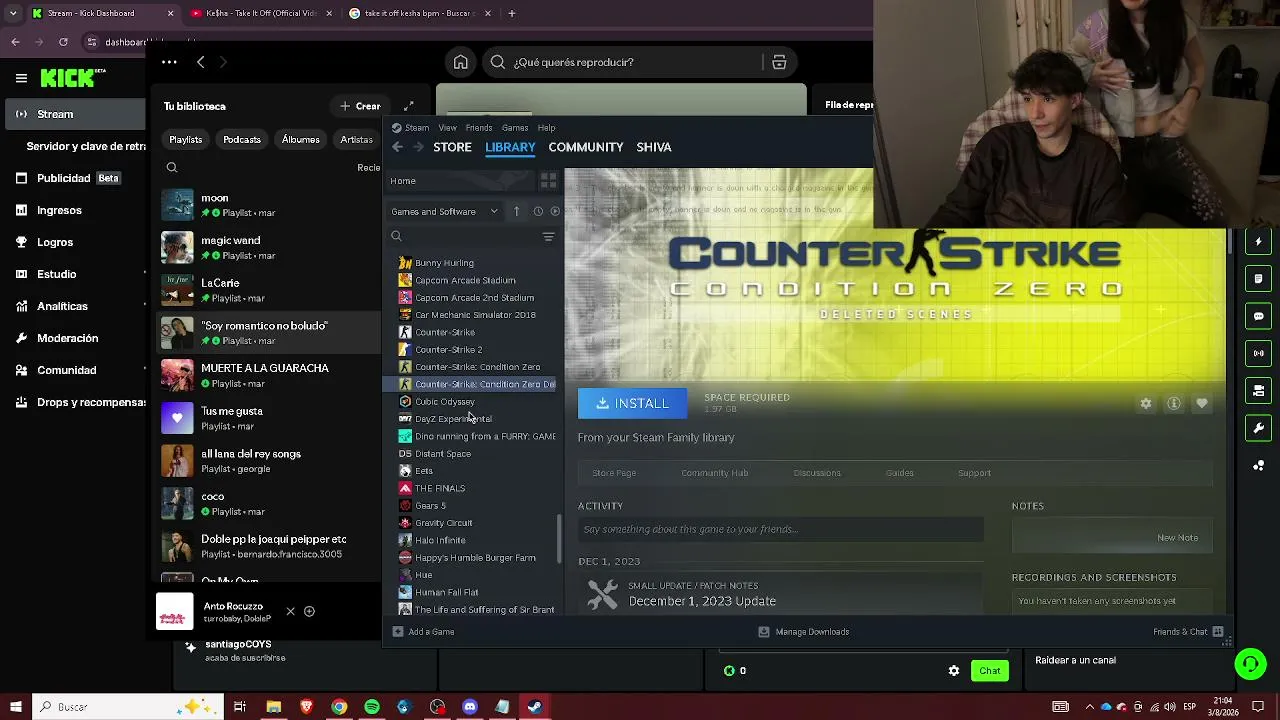Show game info icon on Counter-Strike page

click(x=1174, y=404)
